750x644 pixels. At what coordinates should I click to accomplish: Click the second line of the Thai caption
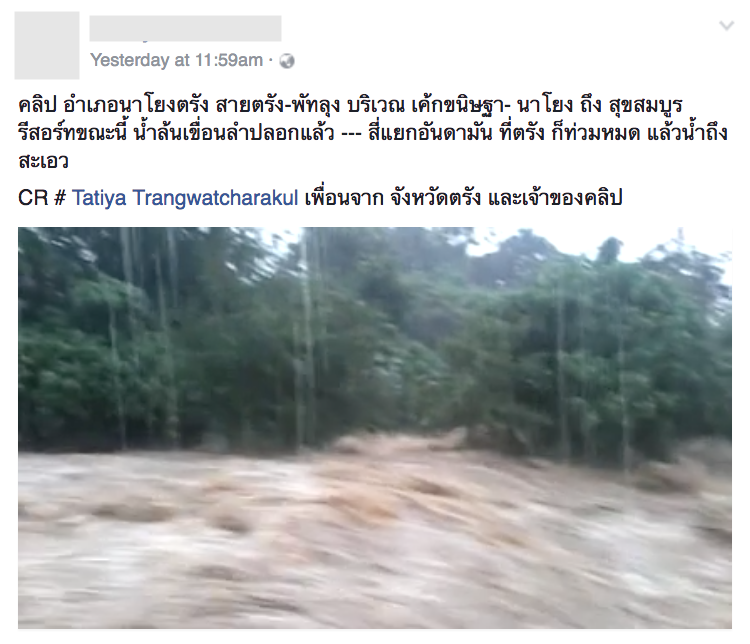(373, 133)
